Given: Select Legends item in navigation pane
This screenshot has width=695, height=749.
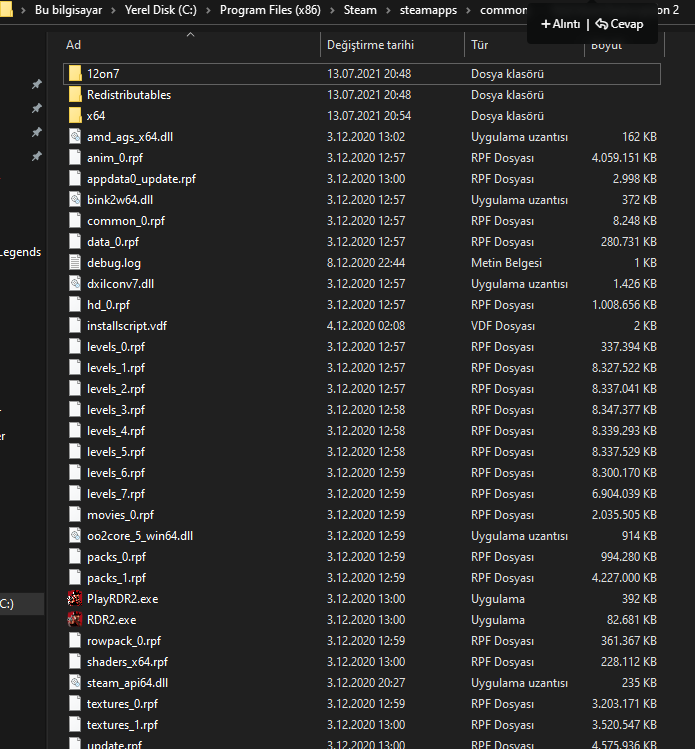Looking at the screenshot, I should [x=21, y=252].
